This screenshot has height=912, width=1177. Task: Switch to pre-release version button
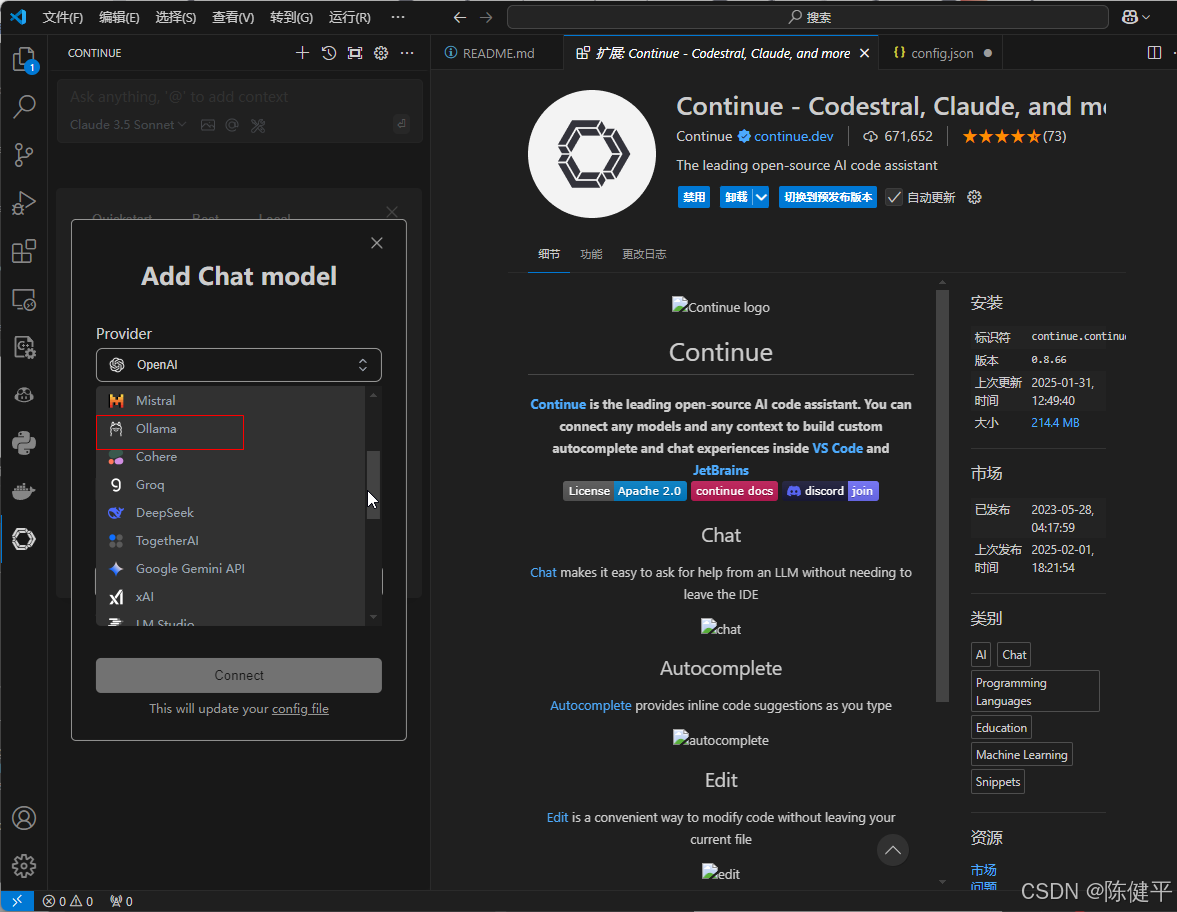click(x=828, y=197)
